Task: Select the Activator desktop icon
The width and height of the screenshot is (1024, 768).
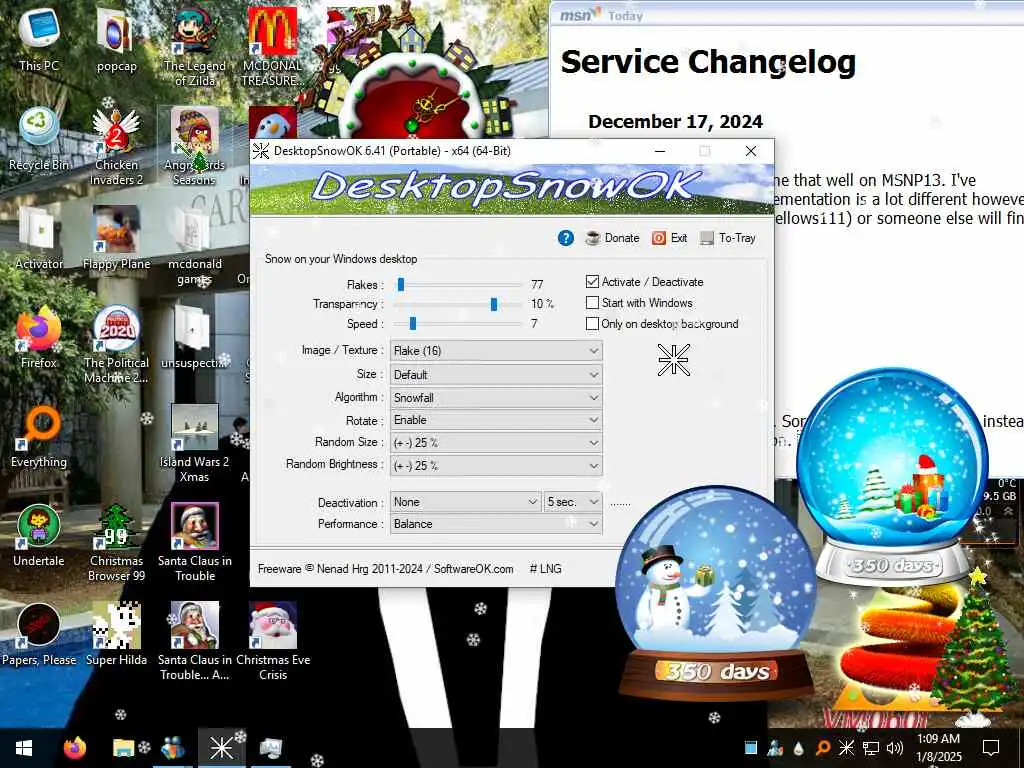Action: pos(39,238)
